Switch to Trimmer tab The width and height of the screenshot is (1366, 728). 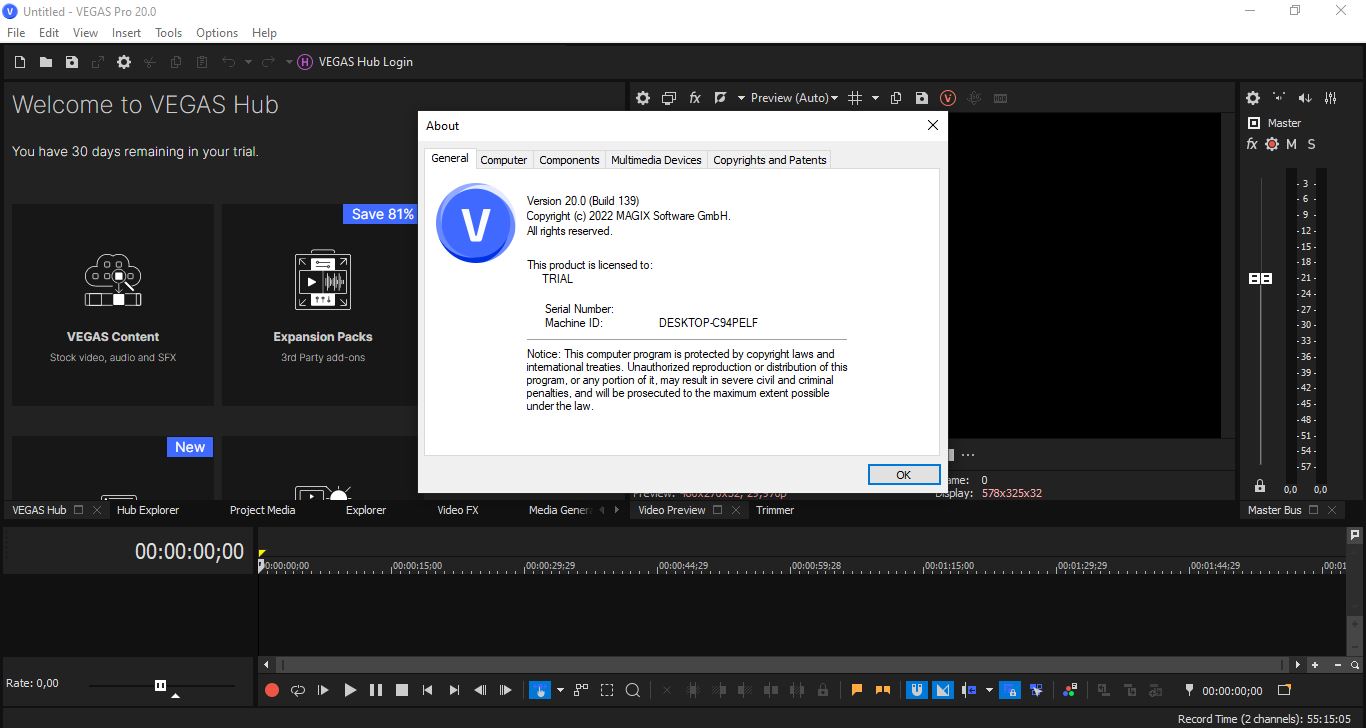coord(775,510)
